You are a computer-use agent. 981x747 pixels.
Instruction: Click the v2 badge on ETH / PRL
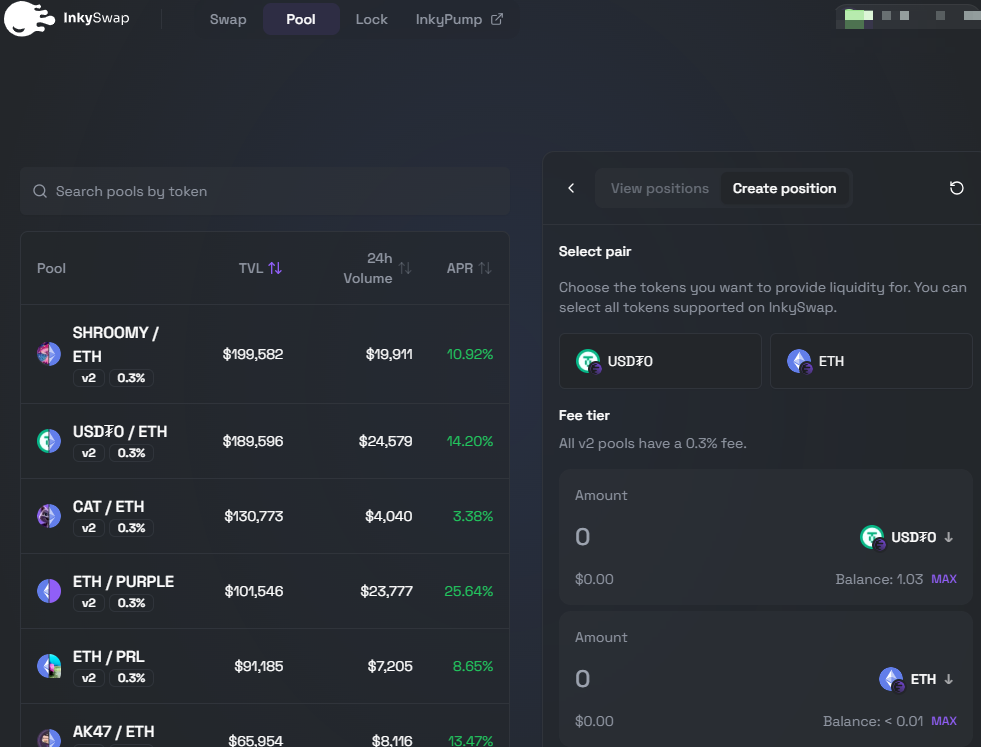(x=89, y=678)
